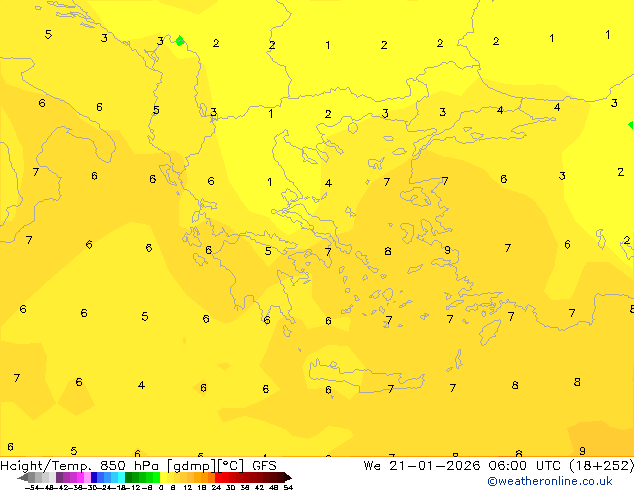634x490 pixels.
Task: Pick the cyan segment of the legend
Action: pyautogui.click(x=121, y=477)
